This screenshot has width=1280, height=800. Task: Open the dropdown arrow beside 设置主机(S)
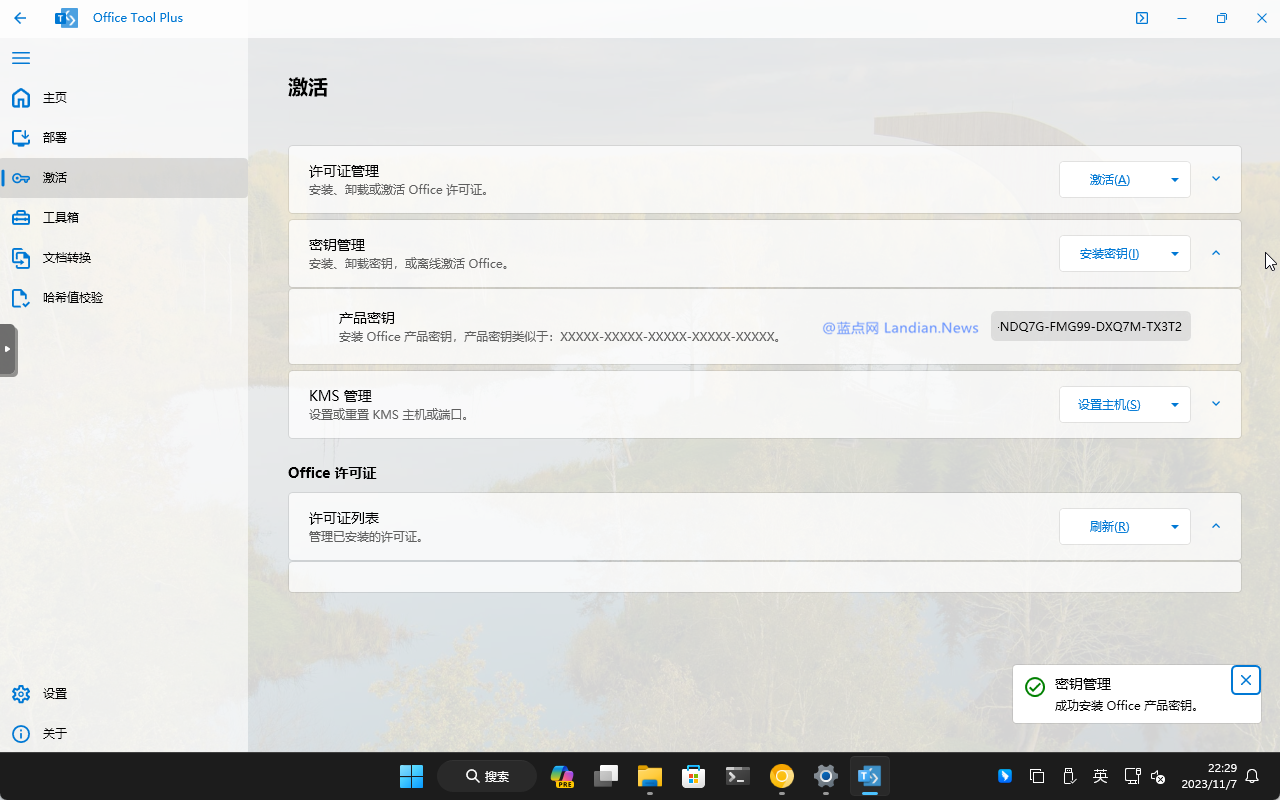(1174, 405)
